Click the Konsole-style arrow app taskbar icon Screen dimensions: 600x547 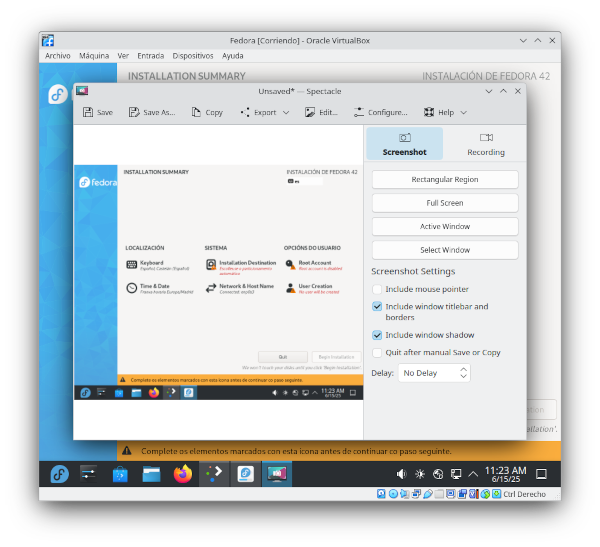[x=214, y=474]
